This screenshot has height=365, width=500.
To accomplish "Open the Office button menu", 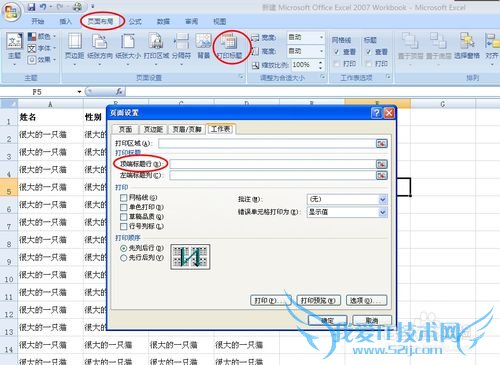I will [x=12, y=12].
